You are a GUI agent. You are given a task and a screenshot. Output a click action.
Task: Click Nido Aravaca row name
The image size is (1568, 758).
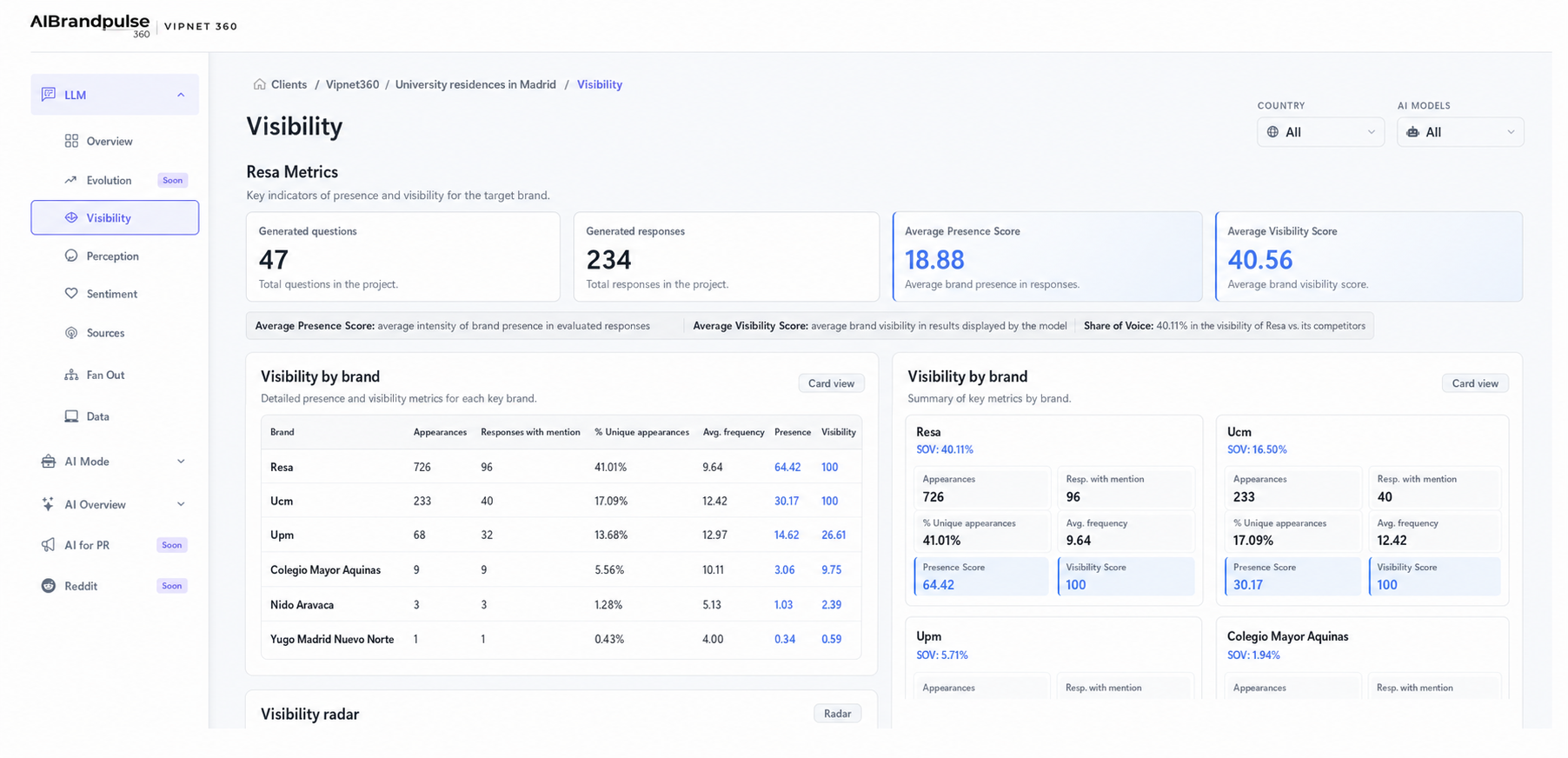click(x=302, y=604)
